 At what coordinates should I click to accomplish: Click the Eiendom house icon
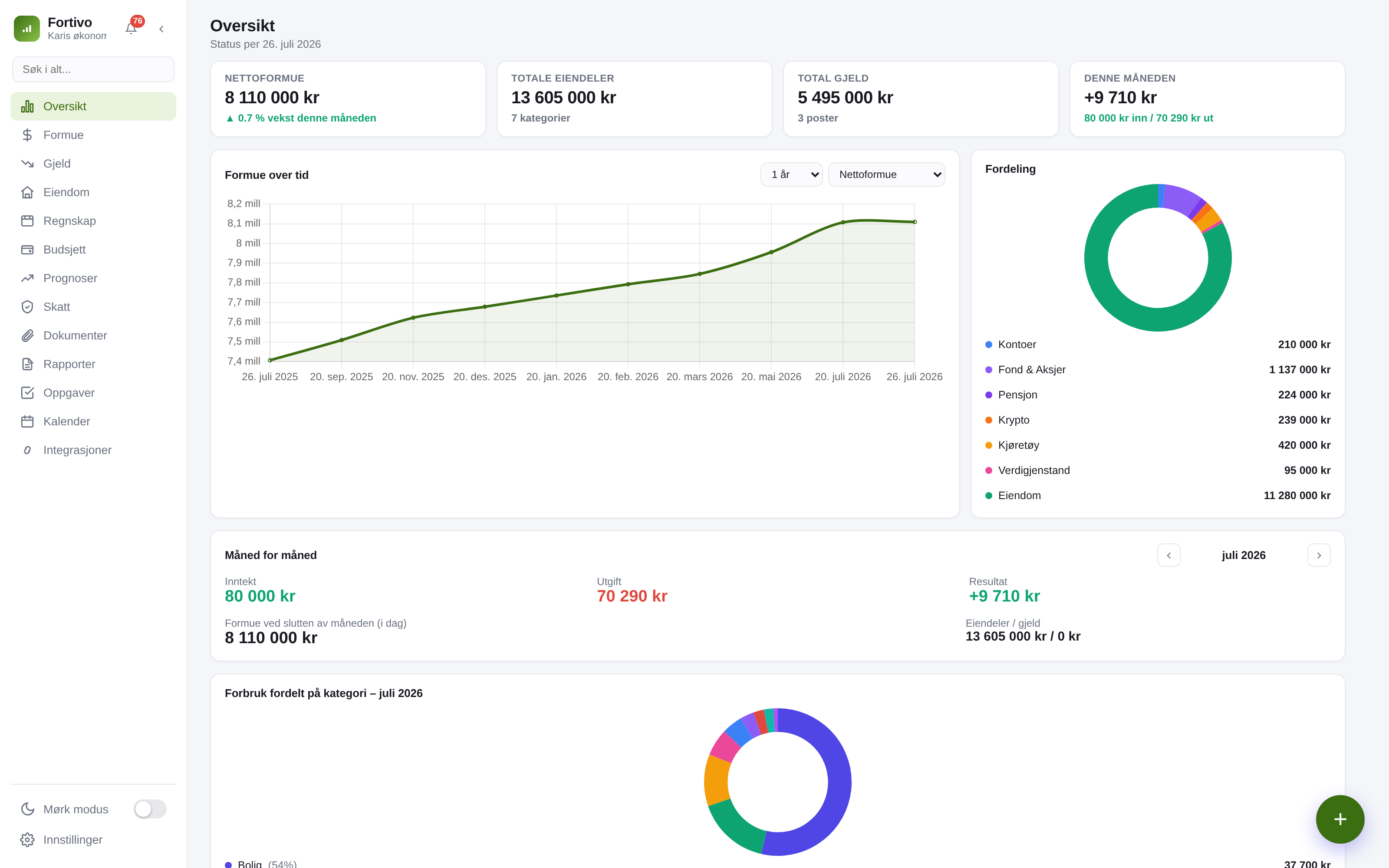click(27, 192)
